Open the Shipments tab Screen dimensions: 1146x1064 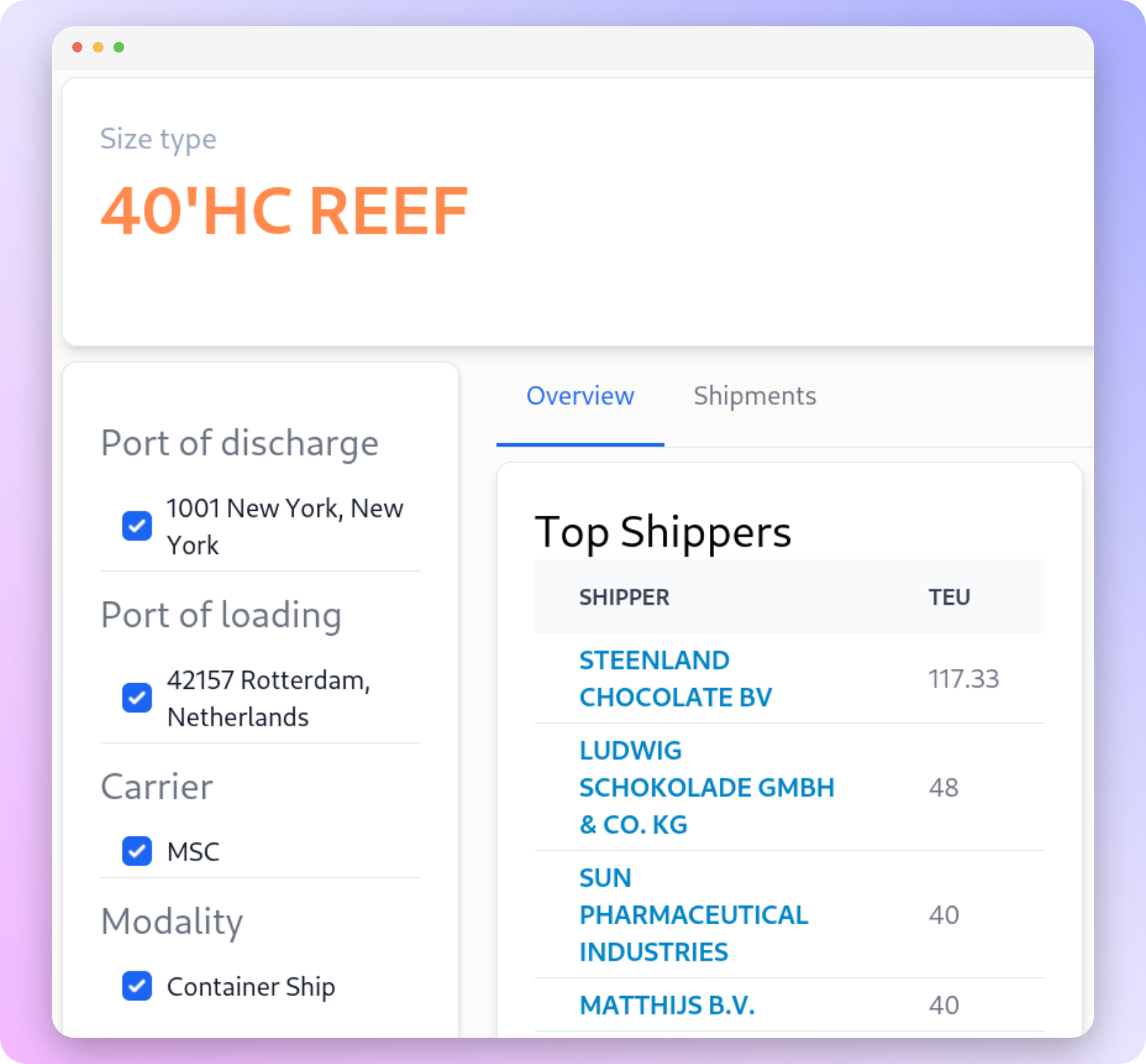(x=755, y=396)
